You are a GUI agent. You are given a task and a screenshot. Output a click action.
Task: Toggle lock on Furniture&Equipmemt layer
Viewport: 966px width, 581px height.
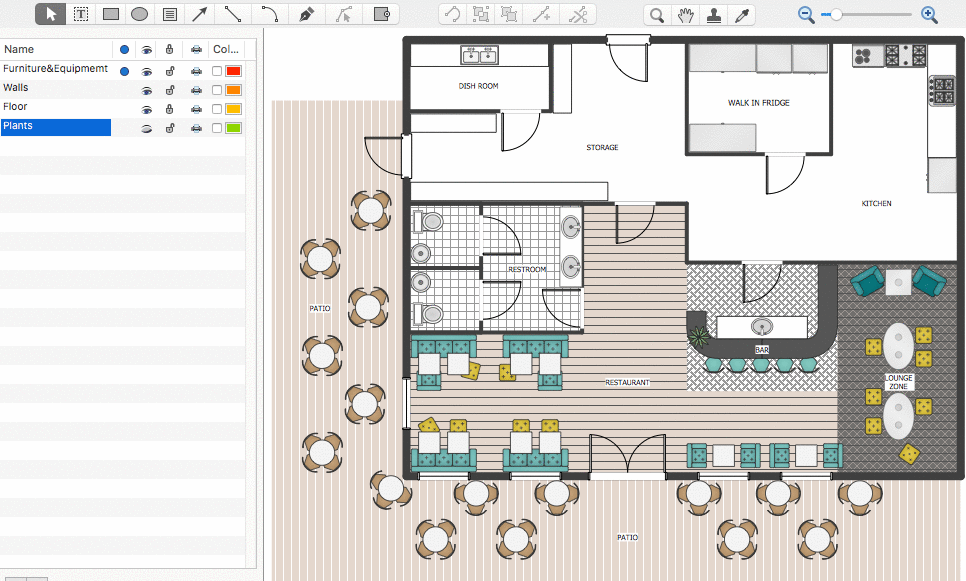coord(169,71)
